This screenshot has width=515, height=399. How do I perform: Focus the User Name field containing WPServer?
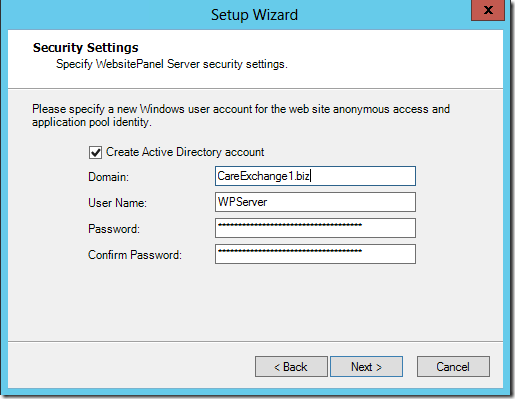click(315, 202)
